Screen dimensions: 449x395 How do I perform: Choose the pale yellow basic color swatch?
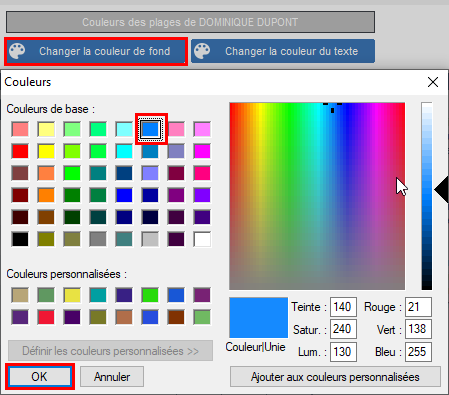[x=46, y=129]
